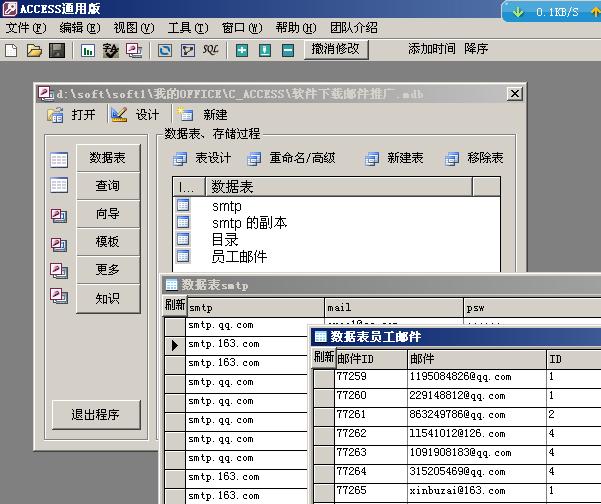Open the 文件(F) menu
This screenshot has width=601, height=504.
point(26,28)
